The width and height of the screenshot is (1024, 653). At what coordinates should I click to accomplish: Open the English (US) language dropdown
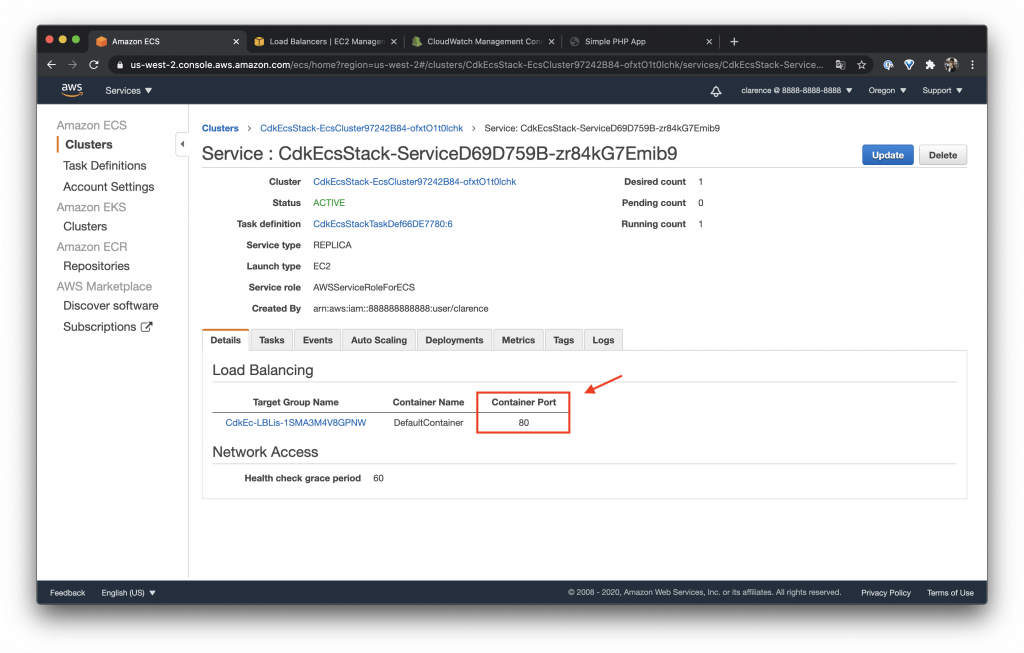point(128,593)
